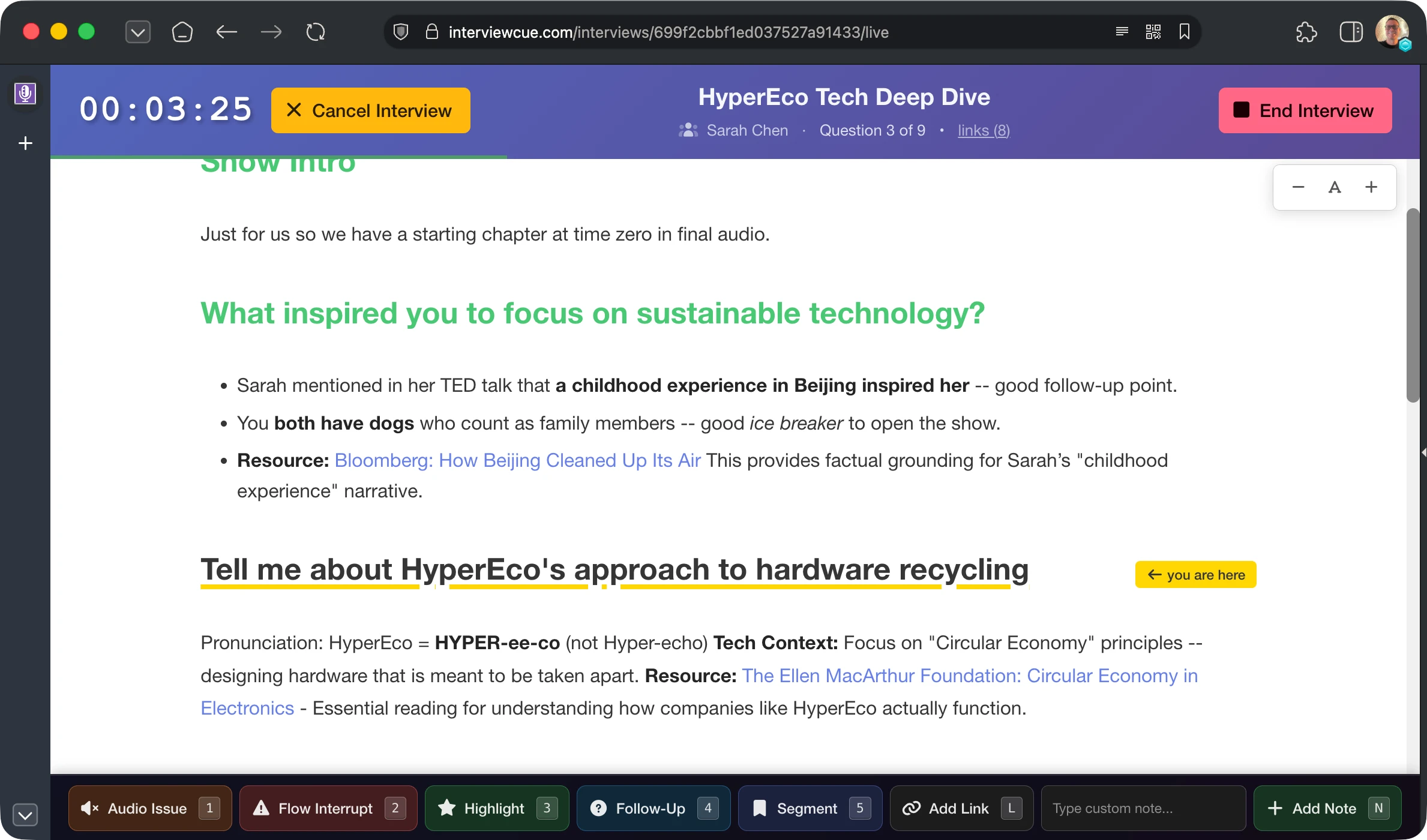Viewport: 1427px width, 840px height.
Task: Increase font size with the plus button
Action: tap(1371, 187)
